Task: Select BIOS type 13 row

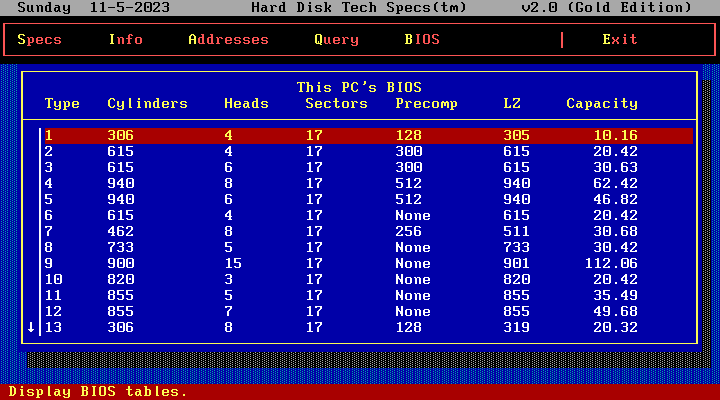Action: click(x=369, y=327)
